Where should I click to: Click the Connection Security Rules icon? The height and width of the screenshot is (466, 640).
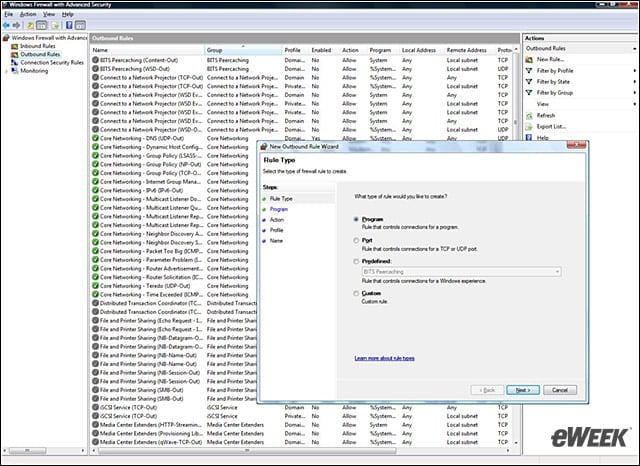(15, 62)
